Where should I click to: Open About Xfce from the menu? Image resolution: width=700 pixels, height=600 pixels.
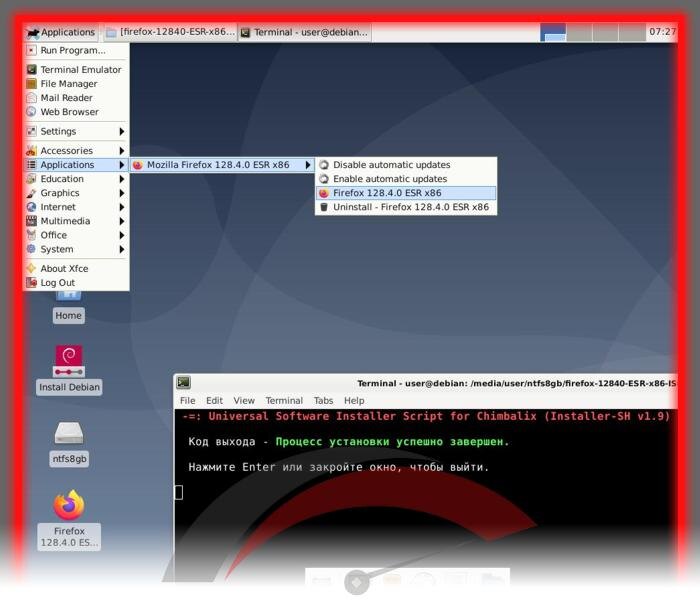[x=76, y=269]
